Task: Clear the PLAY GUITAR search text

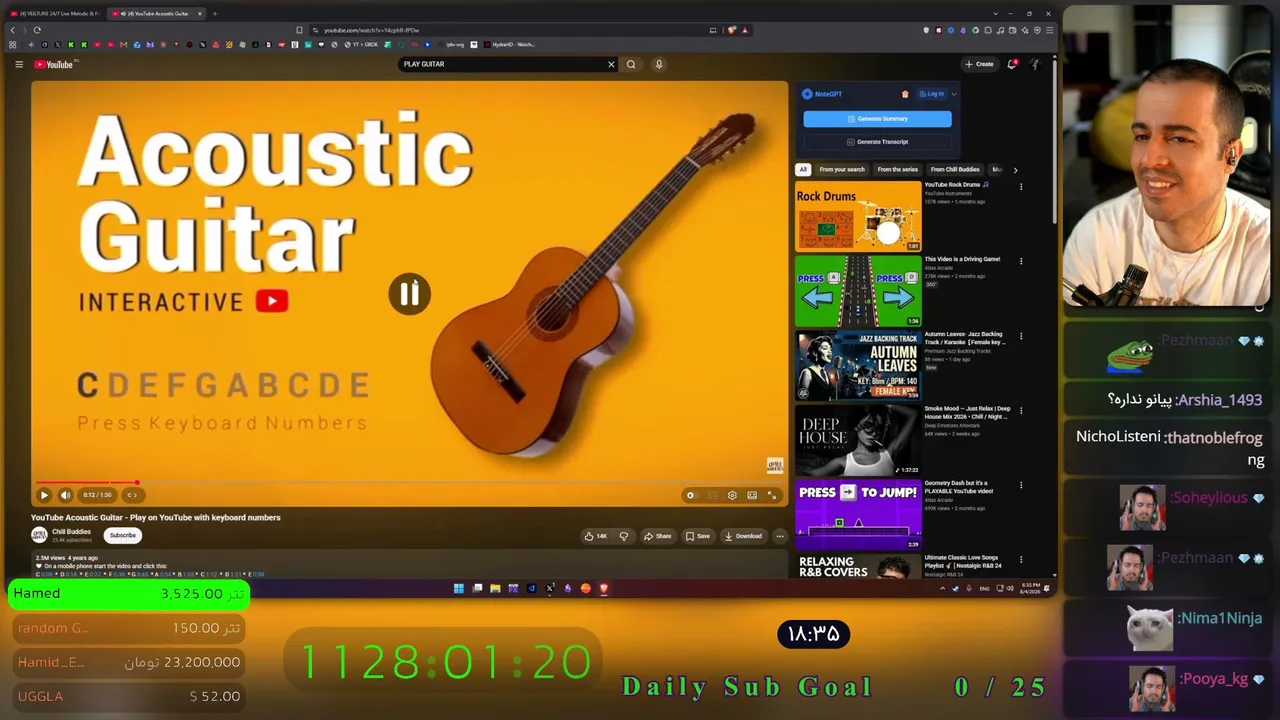Action: (611, 64)
